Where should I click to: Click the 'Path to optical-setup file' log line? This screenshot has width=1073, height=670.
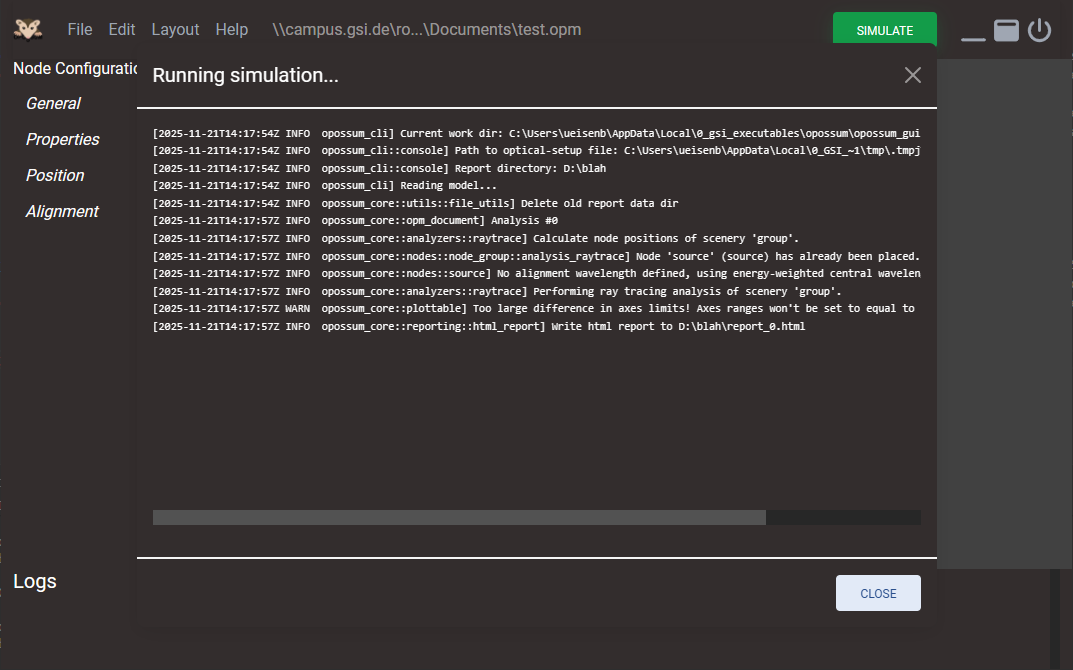[x=536, y=151]
